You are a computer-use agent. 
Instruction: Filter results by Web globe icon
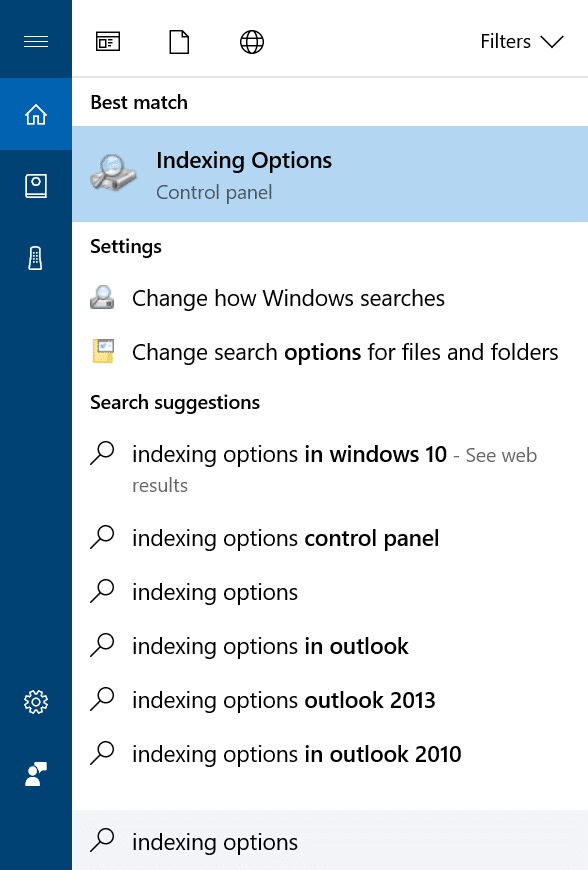click(252, 42)
